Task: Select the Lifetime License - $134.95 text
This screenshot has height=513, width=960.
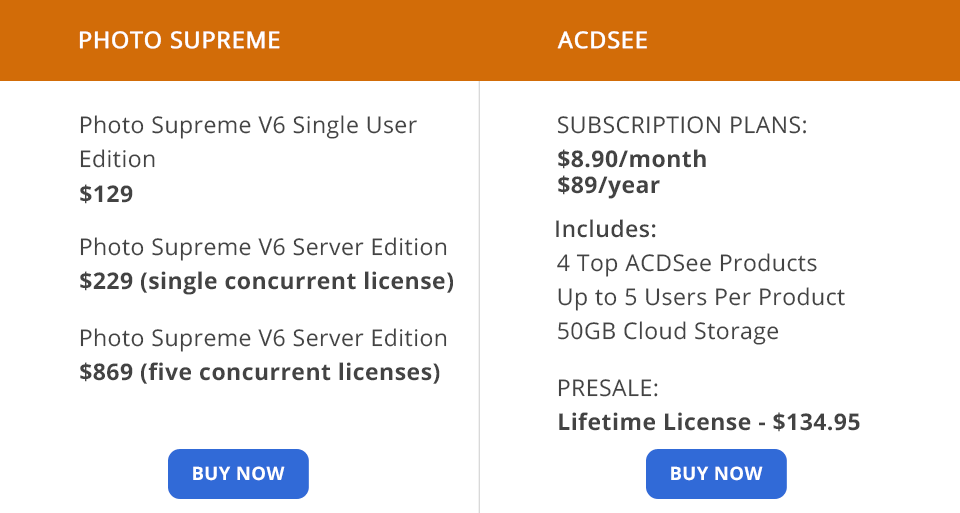Action: 708,422
